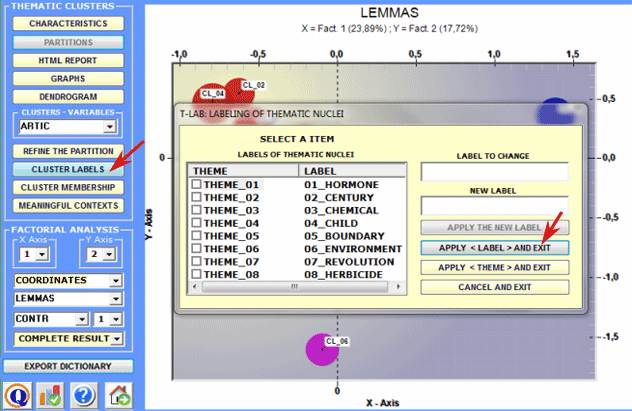Click APPLY <LABEL> AND EXIT button
Screen dimensions: 632x411
pos(494,247)
